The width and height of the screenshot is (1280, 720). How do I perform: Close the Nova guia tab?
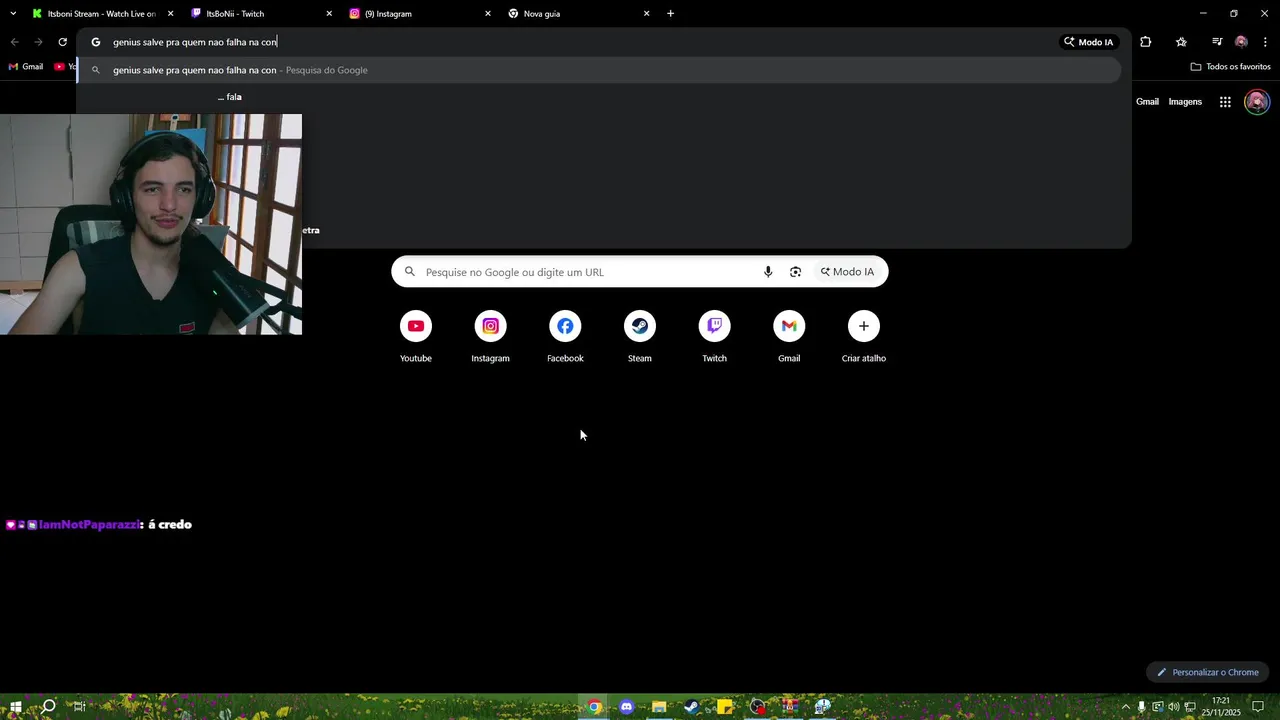tap(646, 14)
